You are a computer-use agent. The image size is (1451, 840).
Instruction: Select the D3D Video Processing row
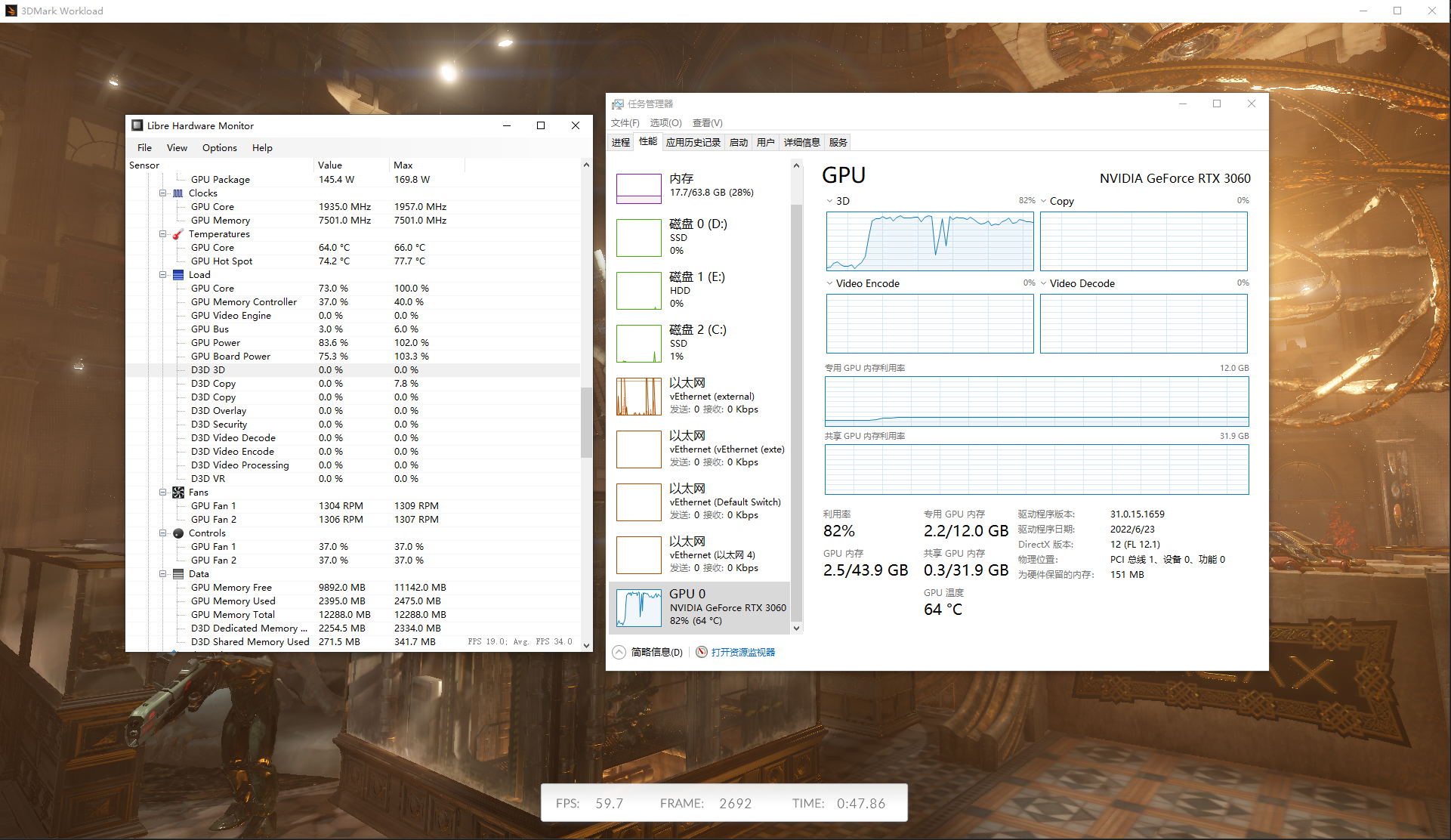(x=353, y=465)
